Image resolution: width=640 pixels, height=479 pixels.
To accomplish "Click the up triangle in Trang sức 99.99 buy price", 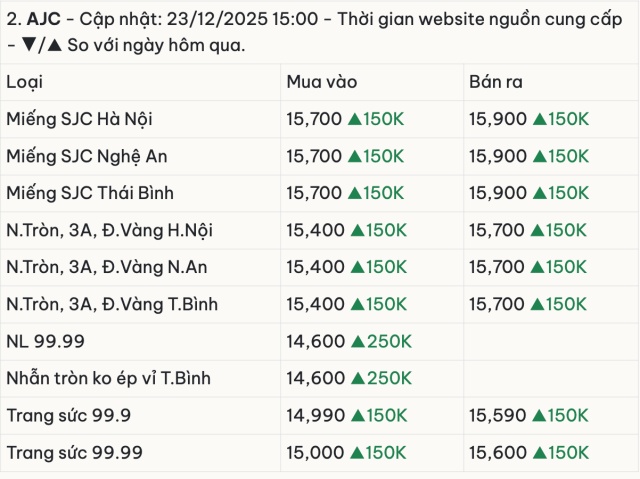I will [355, 453].
